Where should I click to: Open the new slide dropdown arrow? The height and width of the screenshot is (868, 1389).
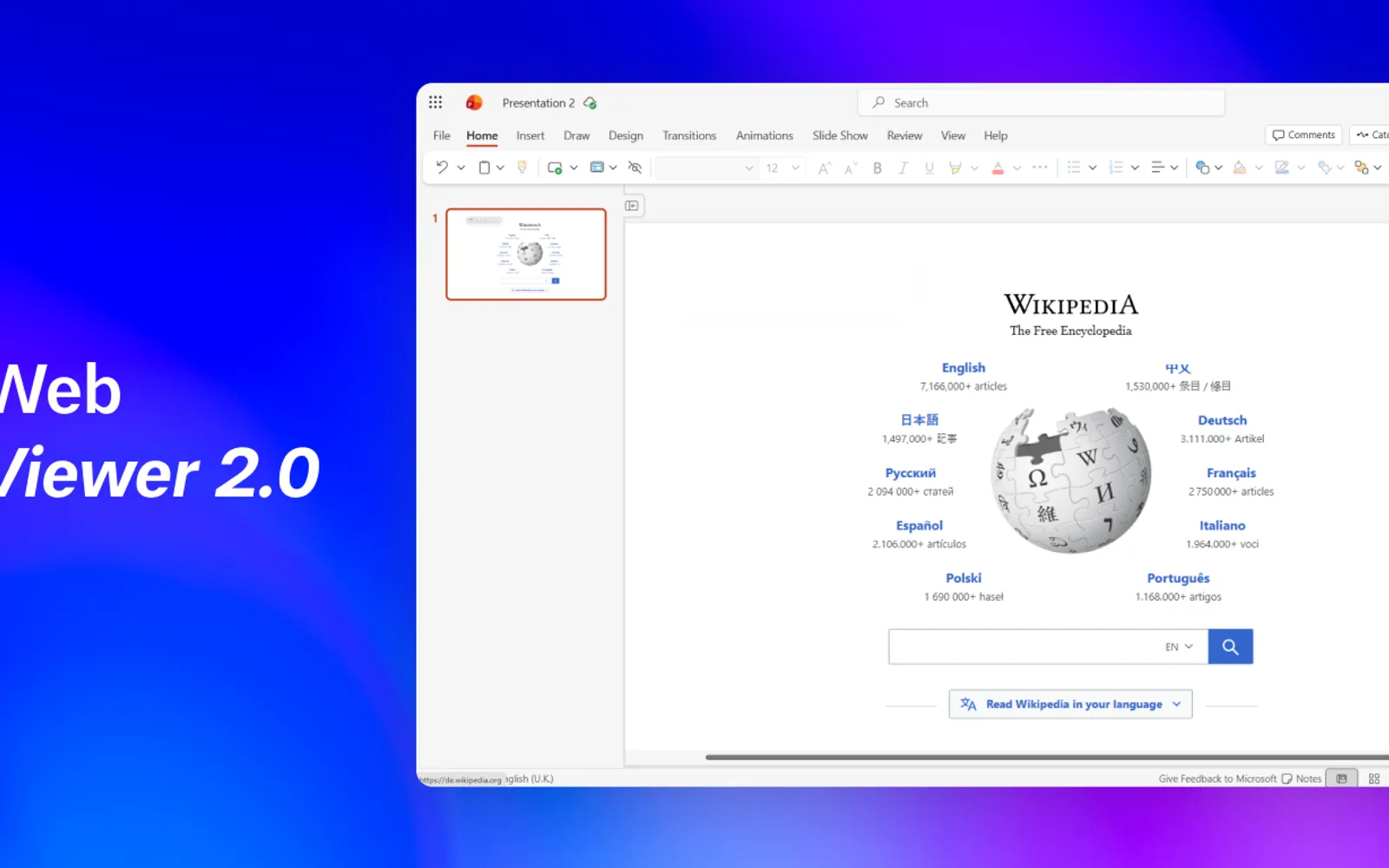tap(574, 168)
